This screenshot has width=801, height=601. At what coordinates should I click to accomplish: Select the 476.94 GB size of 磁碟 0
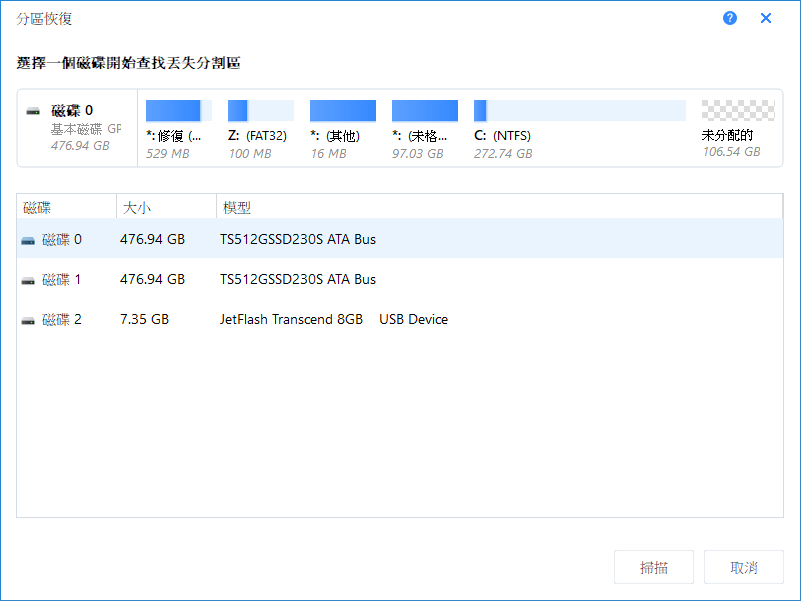[152, 239]
